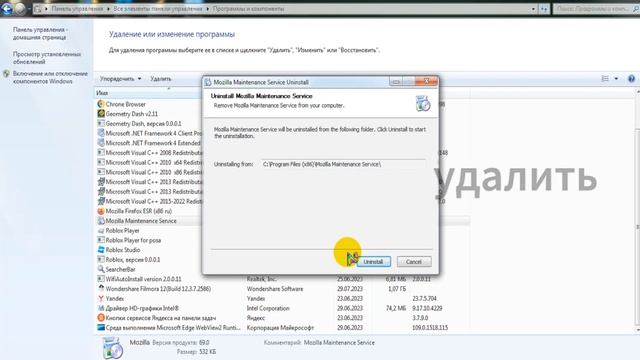640x360 pixels.
Task: Click the Realtek publisher text for WifiAutoInstall
Action: (x=261, y=279)
